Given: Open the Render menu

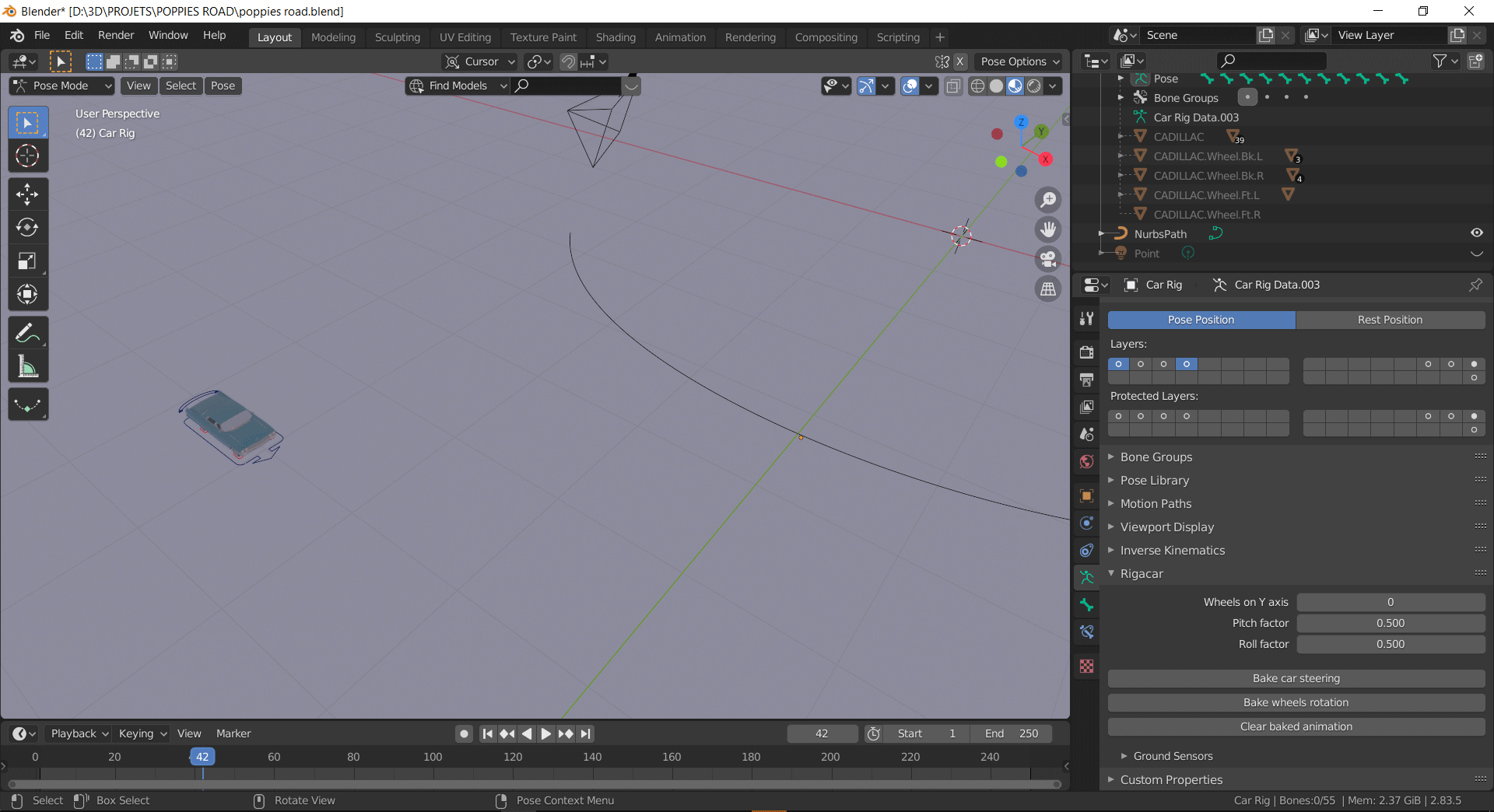Looking at the screenshot, I should pyautogui.click(x=116, y=35).
